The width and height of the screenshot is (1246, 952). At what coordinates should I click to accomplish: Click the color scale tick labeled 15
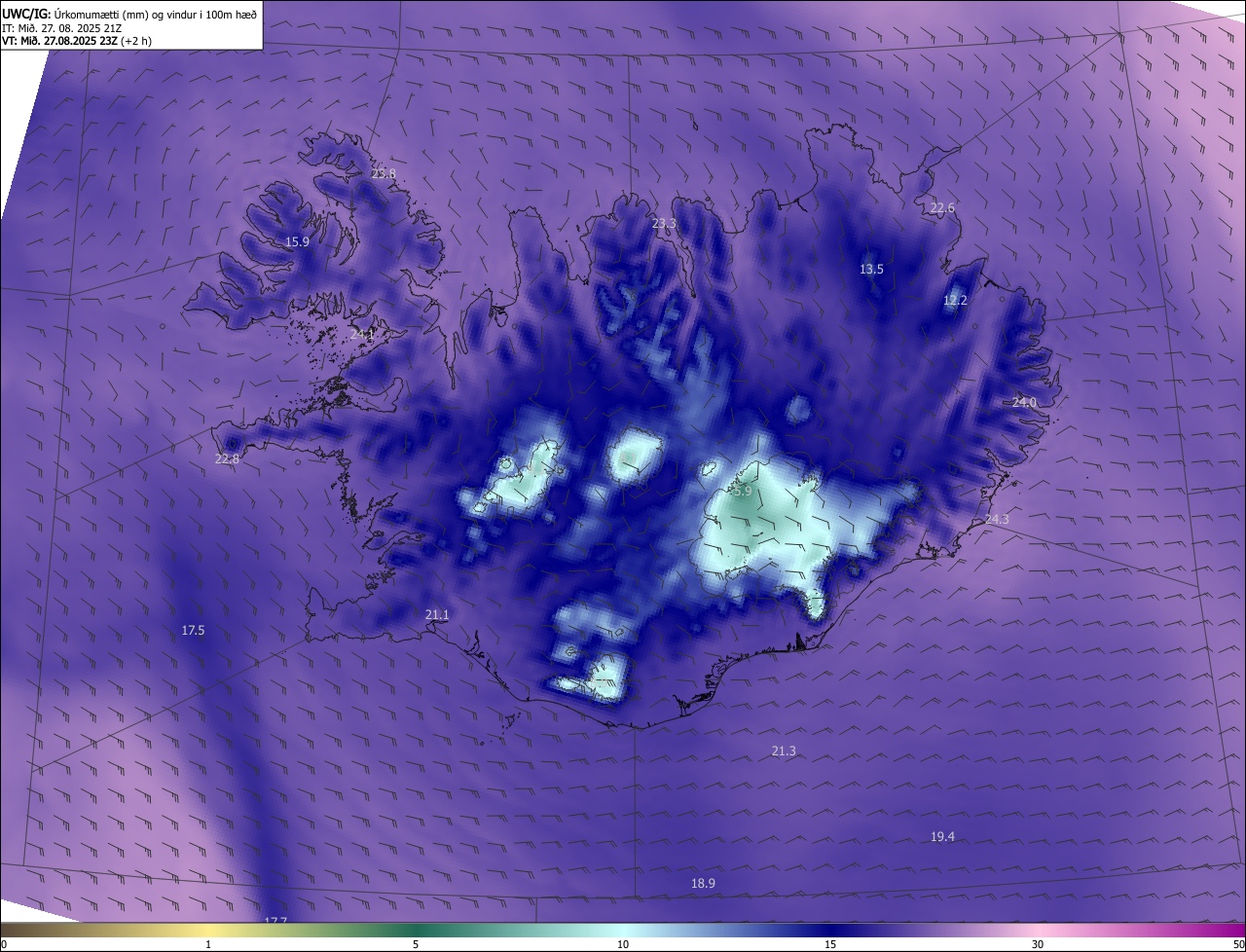830,945
